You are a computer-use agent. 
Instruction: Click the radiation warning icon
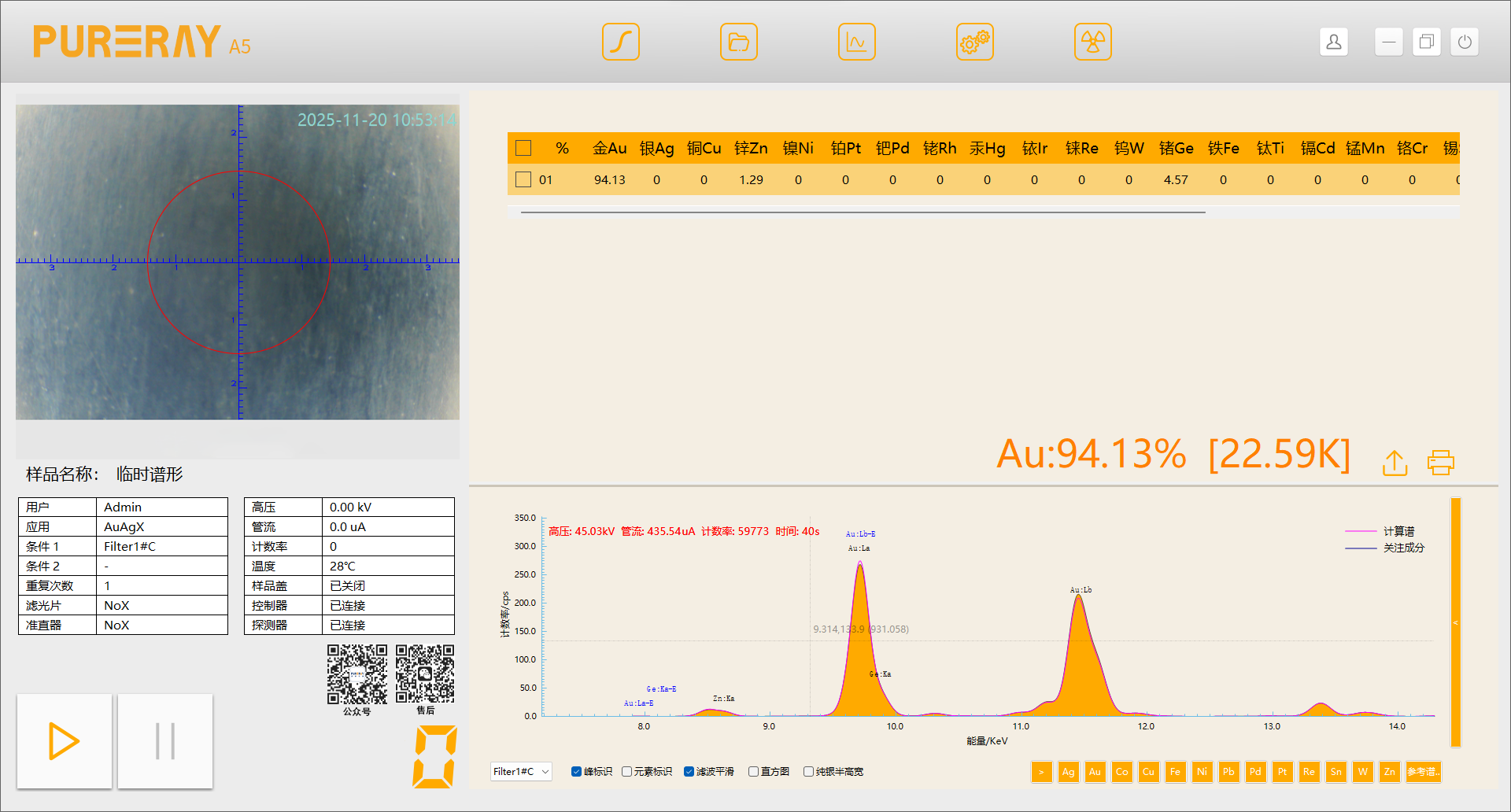(x=1092, y=42)
